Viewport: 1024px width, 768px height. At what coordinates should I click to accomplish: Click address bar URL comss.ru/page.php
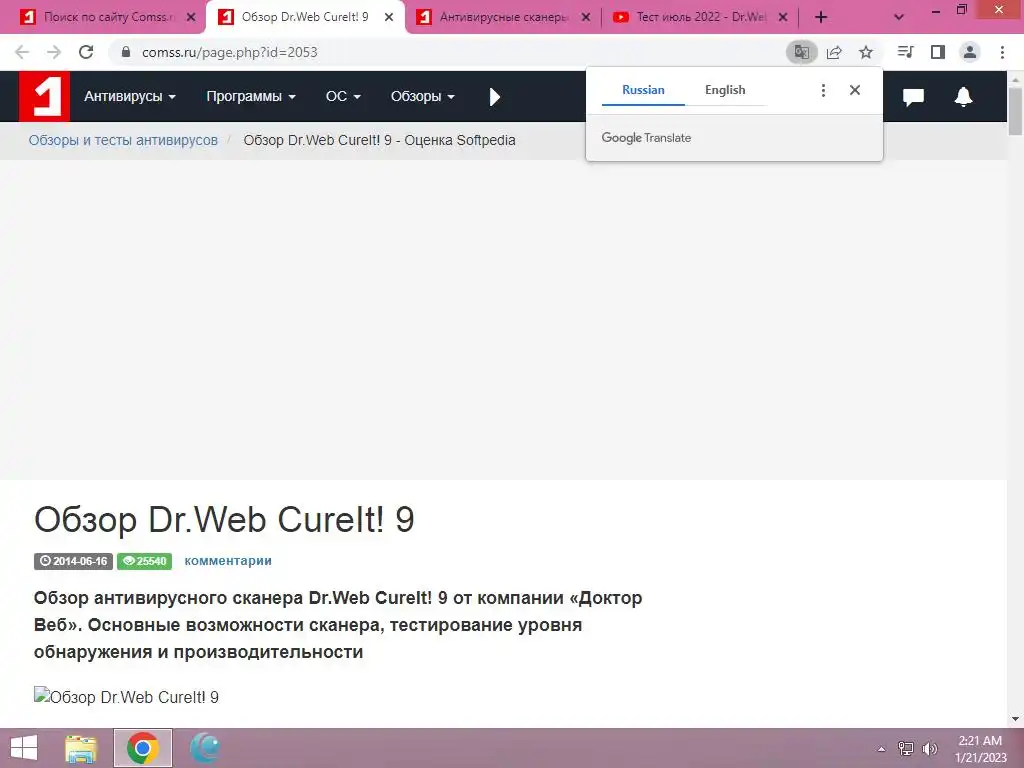tap(230, 52)
